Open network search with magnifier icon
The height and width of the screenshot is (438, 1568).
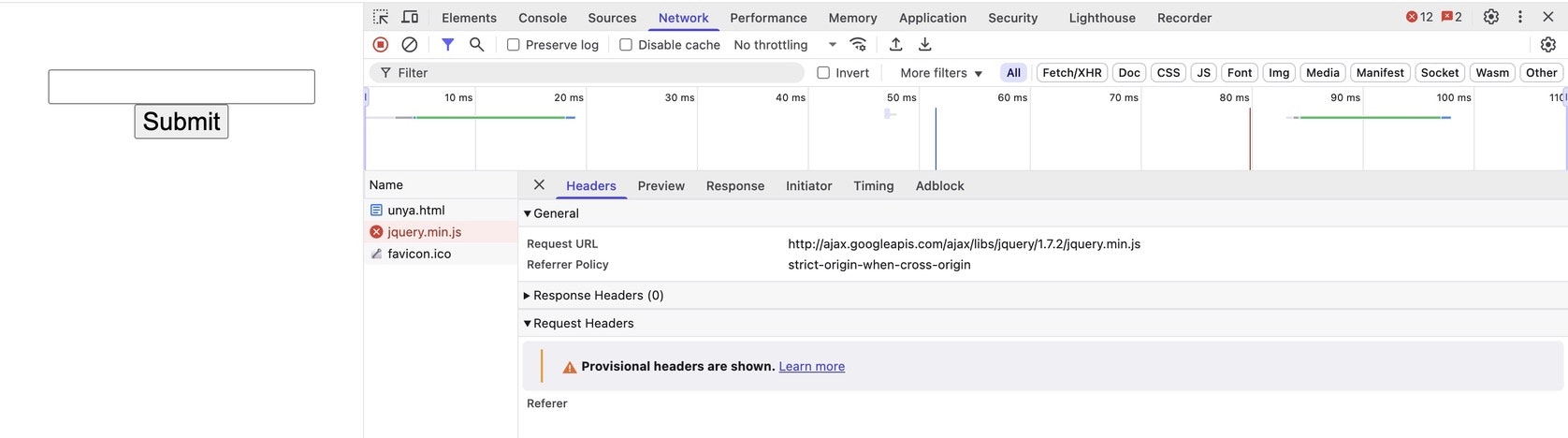[476, 44]
